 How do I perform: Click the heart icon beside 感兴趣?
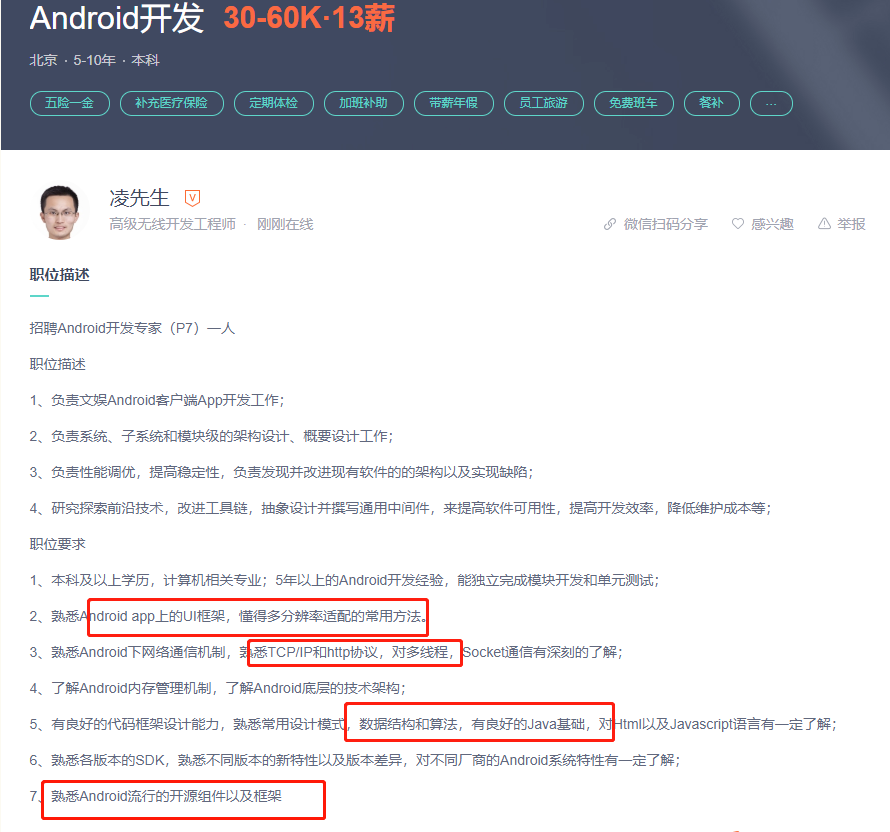point(738,224)
